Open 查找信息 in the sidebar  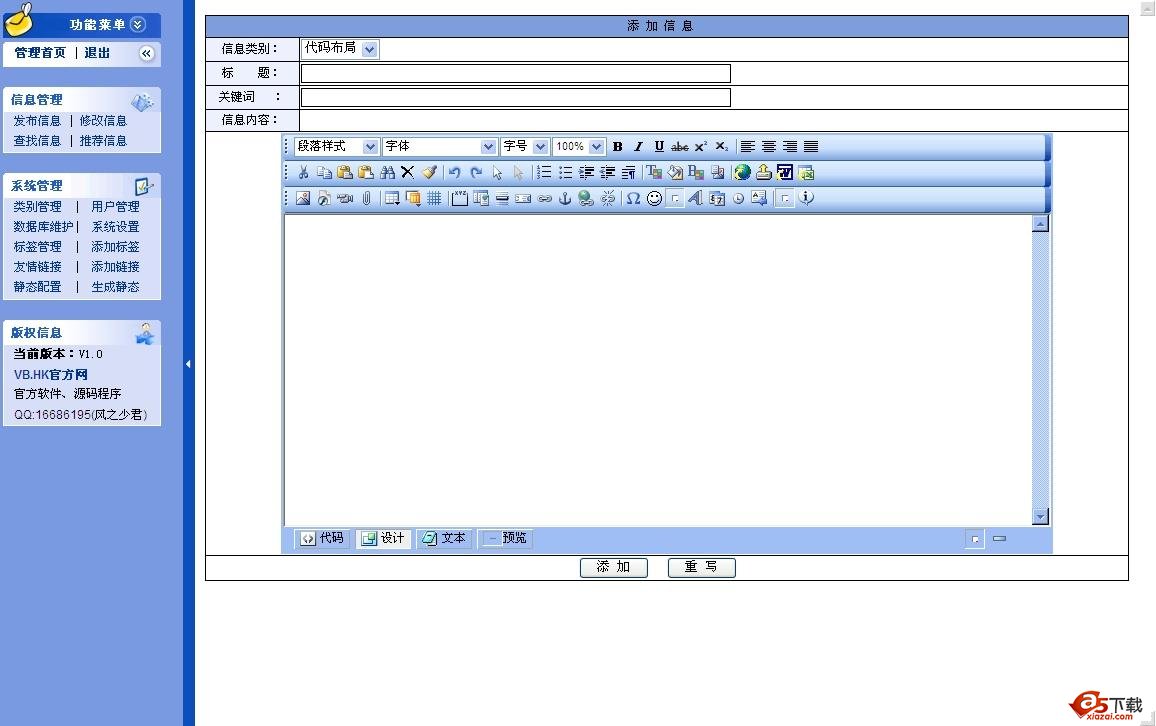pyautogui.click(x=37, y=141)
